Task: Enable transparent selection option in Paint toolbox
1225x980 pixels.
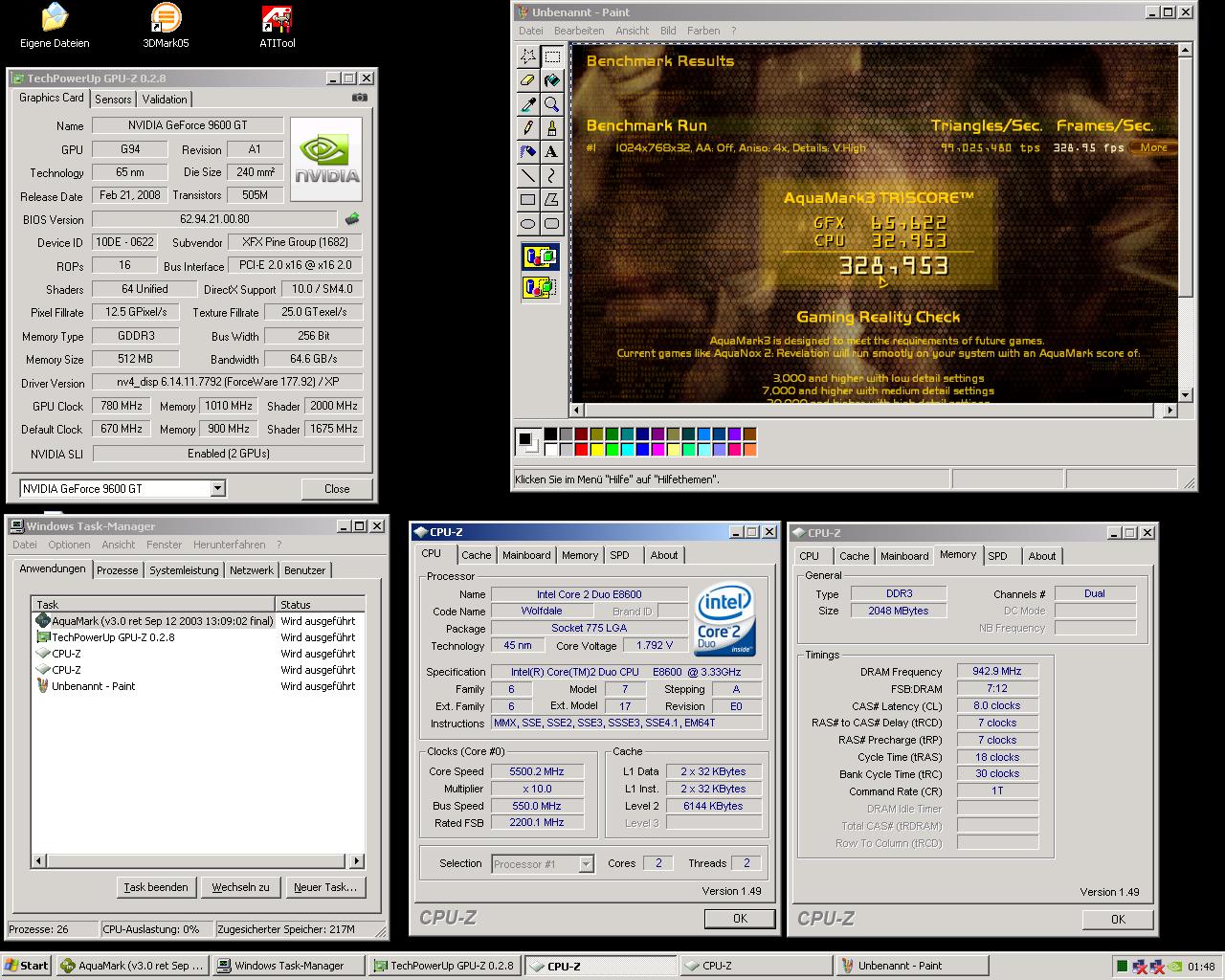Action: (x=540, y=286)
